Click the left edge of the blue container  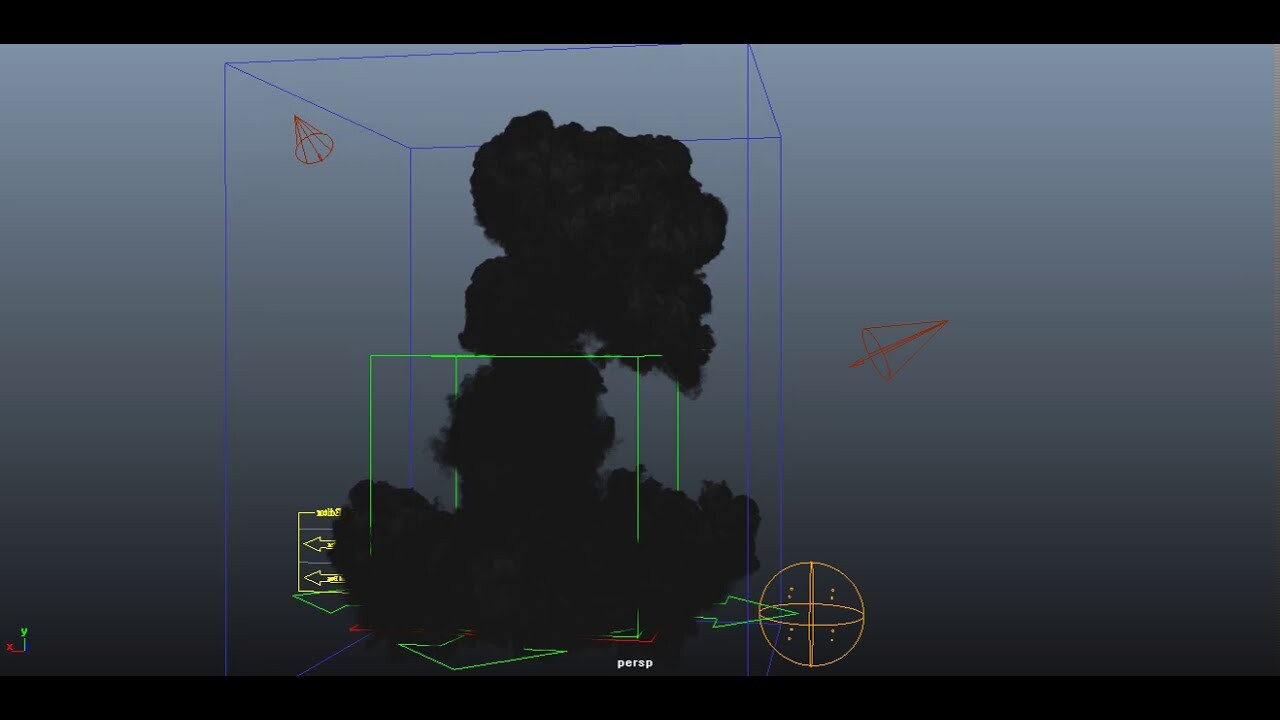[227, 350]
